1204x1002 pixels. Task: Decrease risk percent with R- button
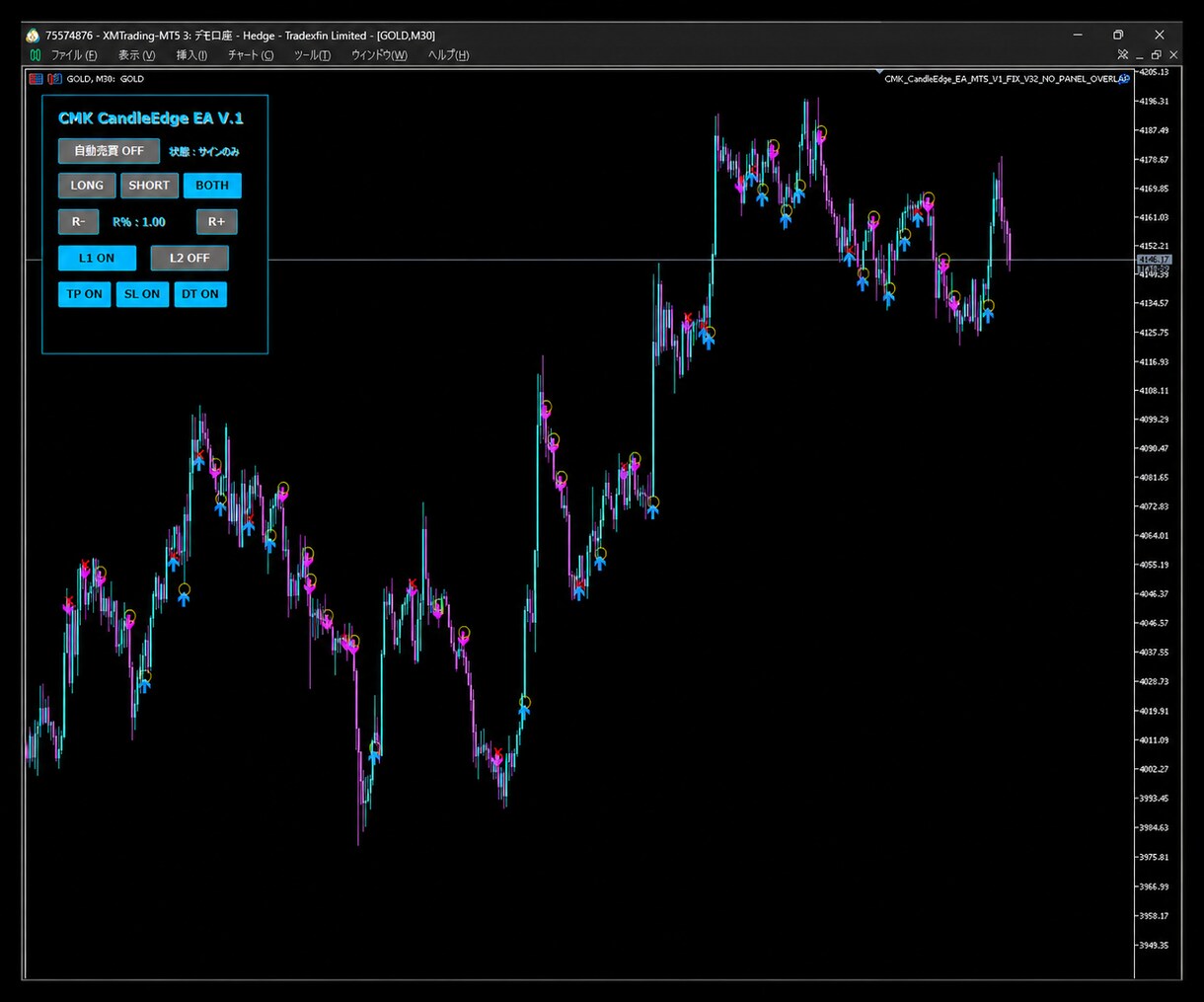[79, 222]
